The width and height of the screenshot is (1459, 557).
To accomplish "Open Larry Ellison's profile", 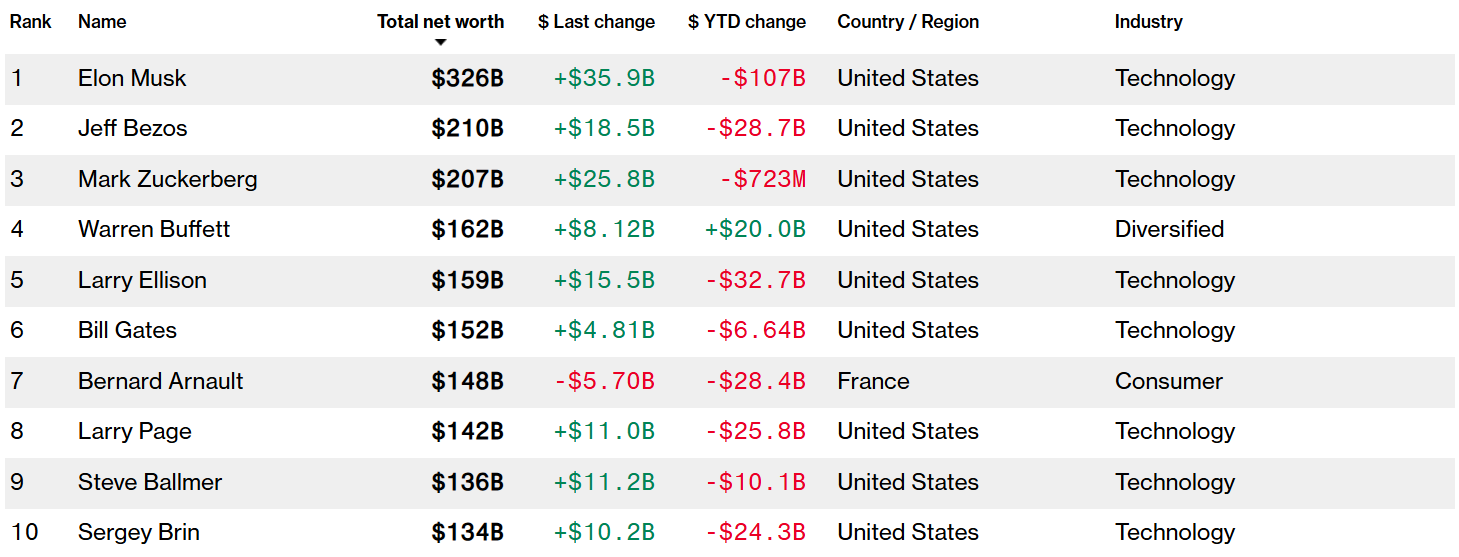I will tap(142, 280).
